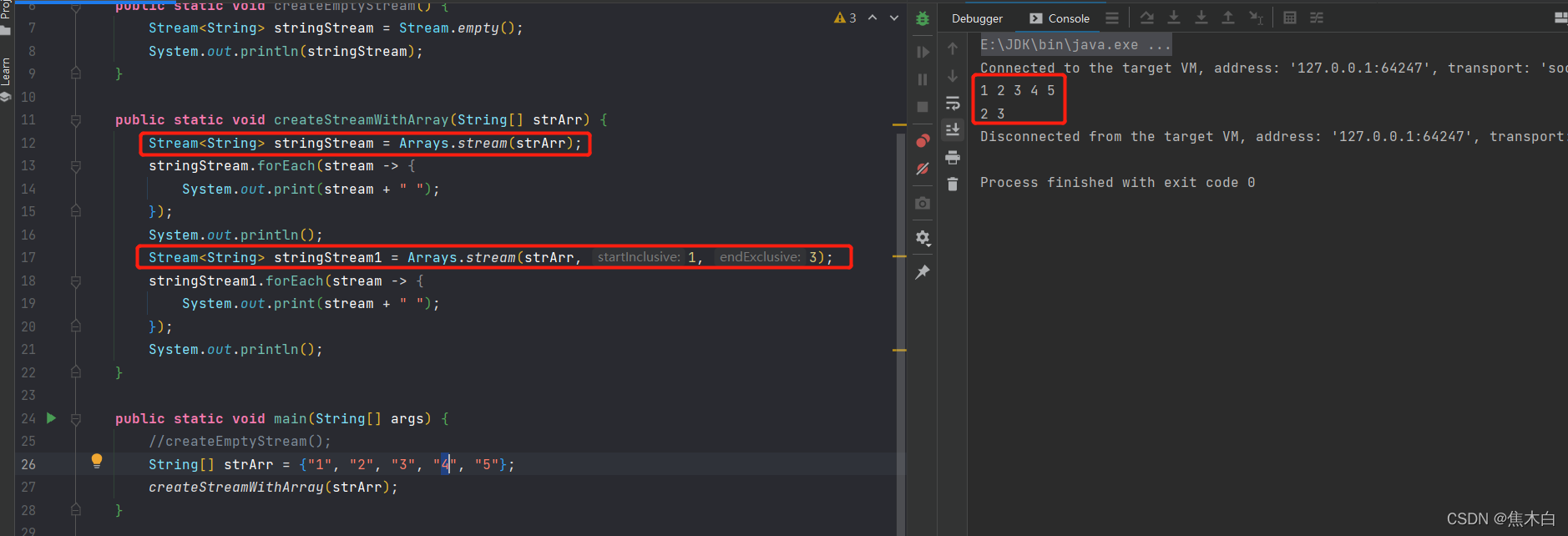Click the E:\JDK\bin\java.exe command line
Image resolution: width=1568 pixels, height=536 pixels.
pyautogui.click(x=1075, y=44)
